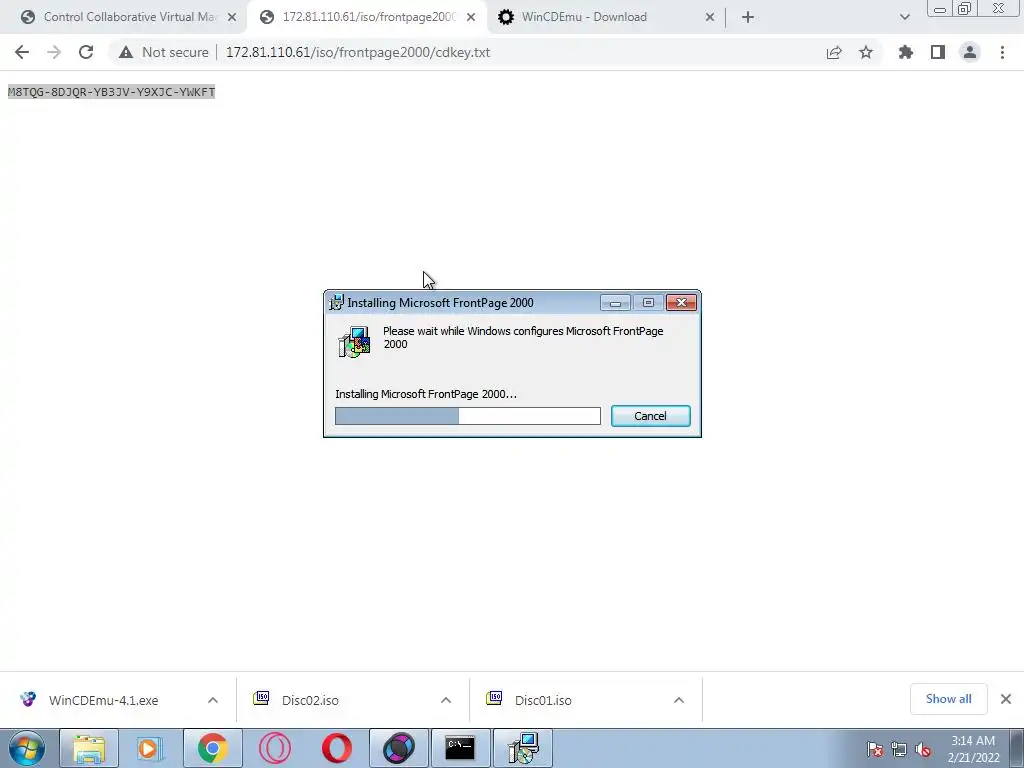Click the setup graphic icon inside the dialog
Image resolution: width=1024 pixels, height=768 pixels.
click(x=355, y=342)
